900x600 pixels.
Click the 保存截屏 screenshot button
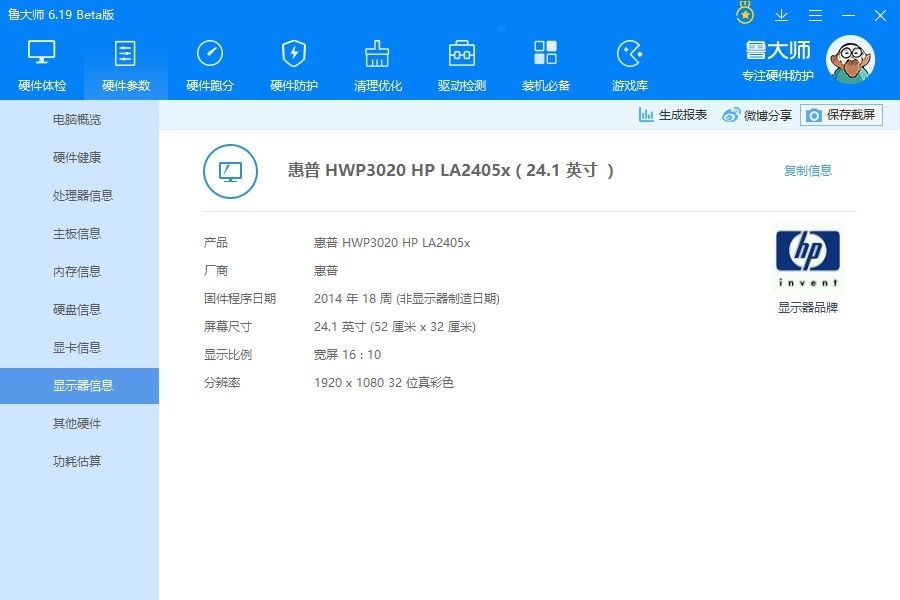(x=841, y=115)
